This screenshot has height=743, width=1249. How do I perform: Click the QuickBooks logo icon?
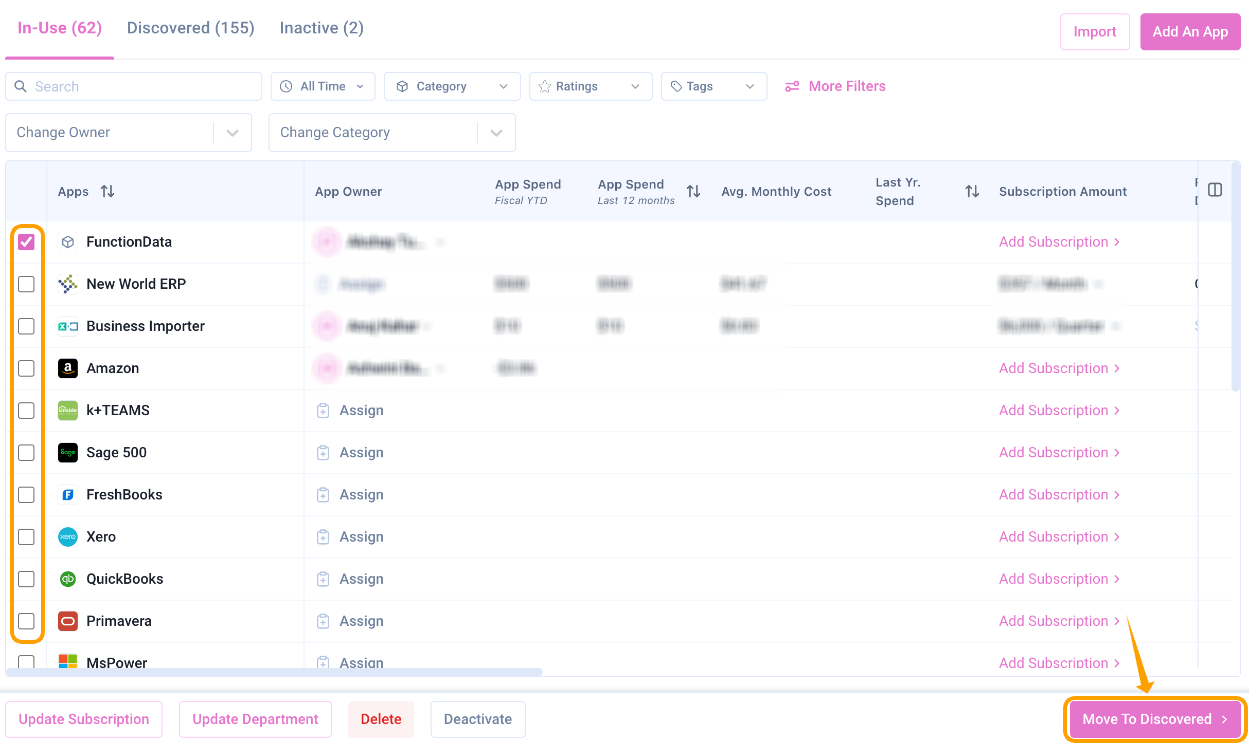(68, 578)
